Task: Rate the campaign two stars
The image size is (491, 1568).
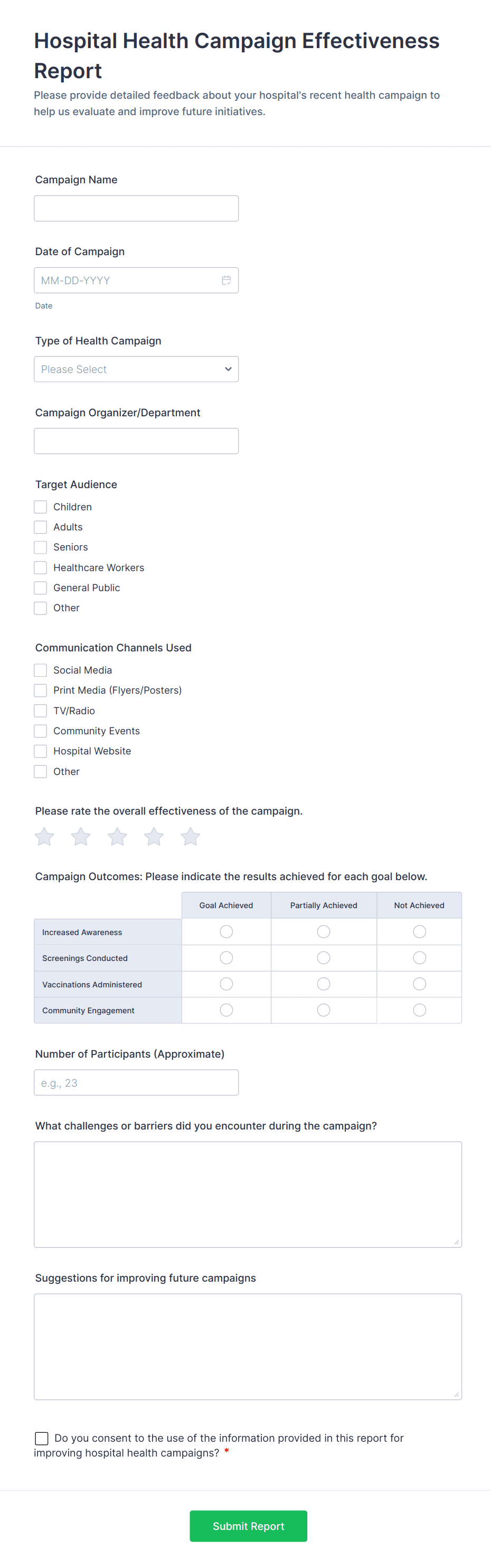Action: (81, 836)
